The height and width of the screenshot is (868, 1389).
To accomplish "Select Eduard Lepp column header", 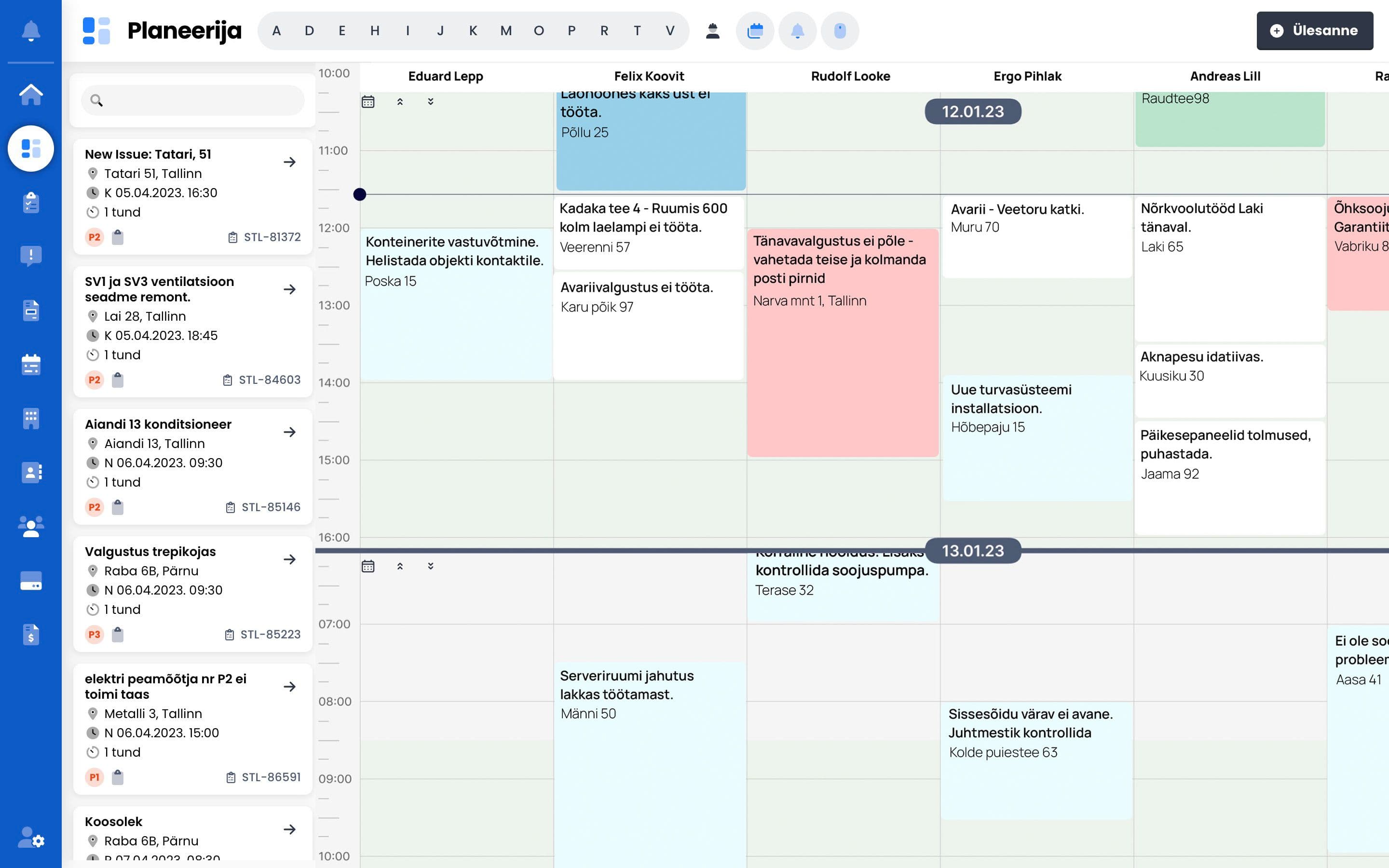I will coord(446,76).
